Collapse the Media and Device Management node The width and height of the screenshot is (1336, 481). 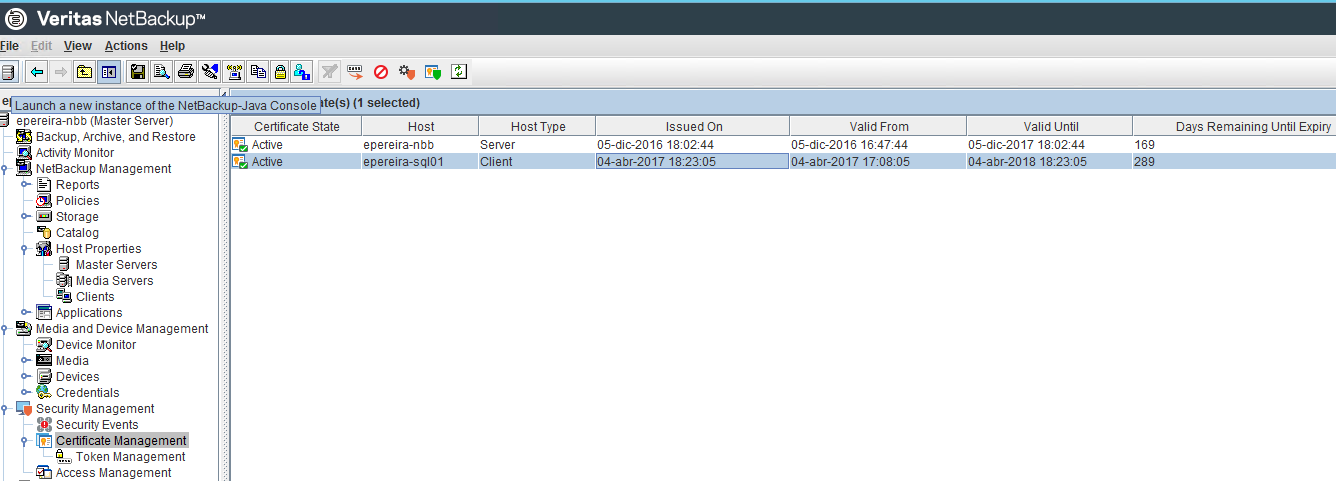[5, 329]
